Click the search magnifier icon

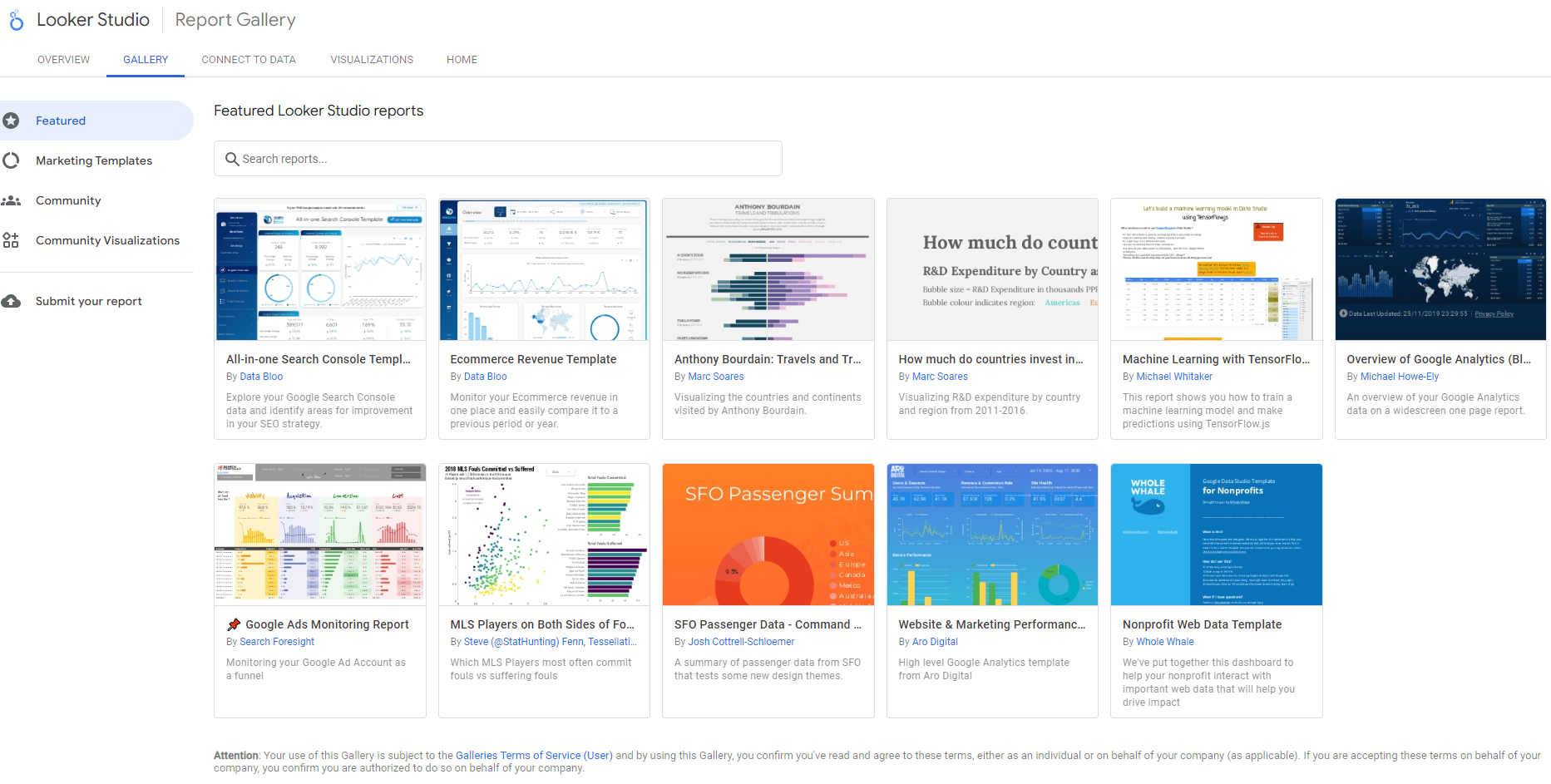coord(232,159)
